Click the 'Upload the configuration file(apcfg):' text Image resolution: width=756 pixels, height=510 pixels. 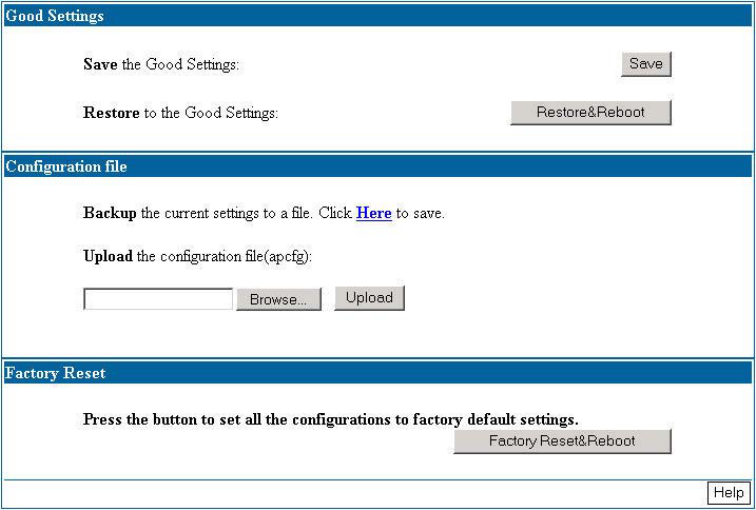198,256
